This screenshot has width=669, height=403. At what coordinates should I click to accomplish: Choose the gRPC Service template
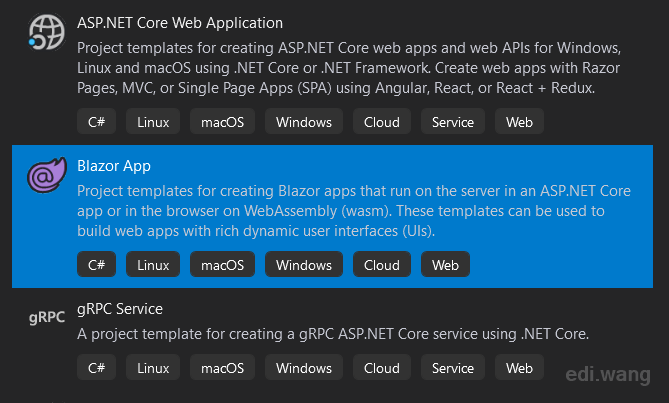(x=120, y=309)
